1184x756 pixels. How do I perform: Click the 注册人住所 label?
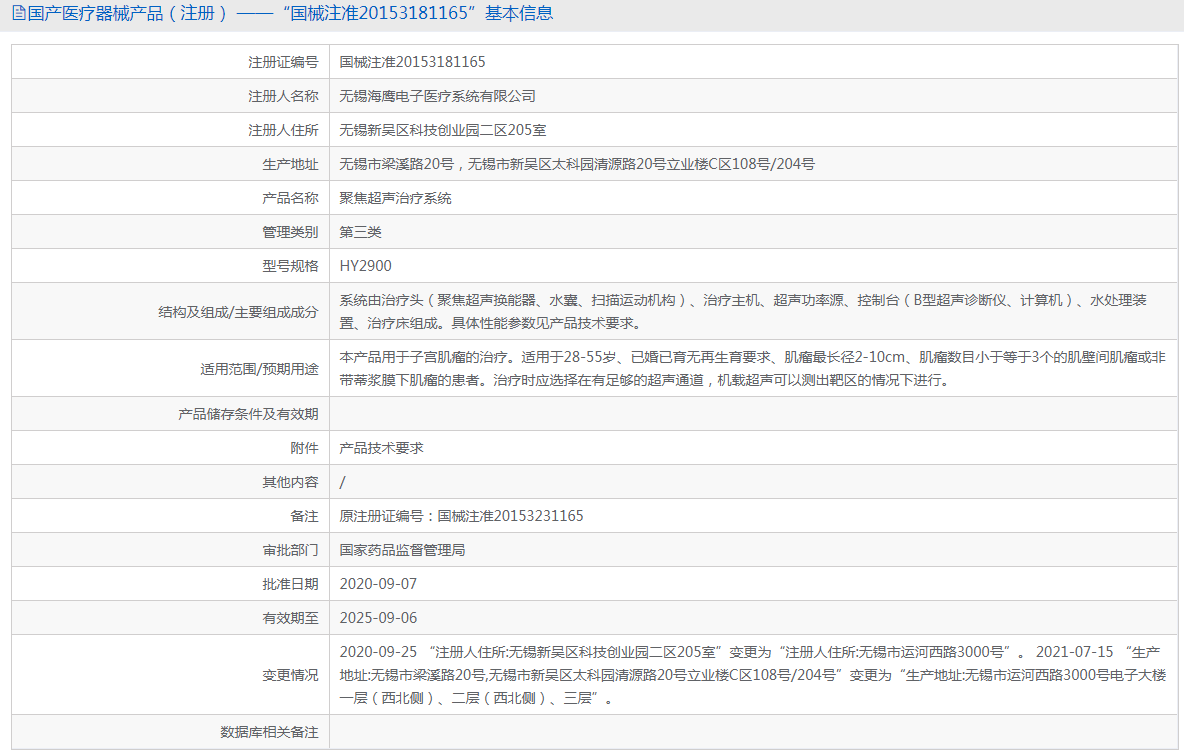pos(283,130)
